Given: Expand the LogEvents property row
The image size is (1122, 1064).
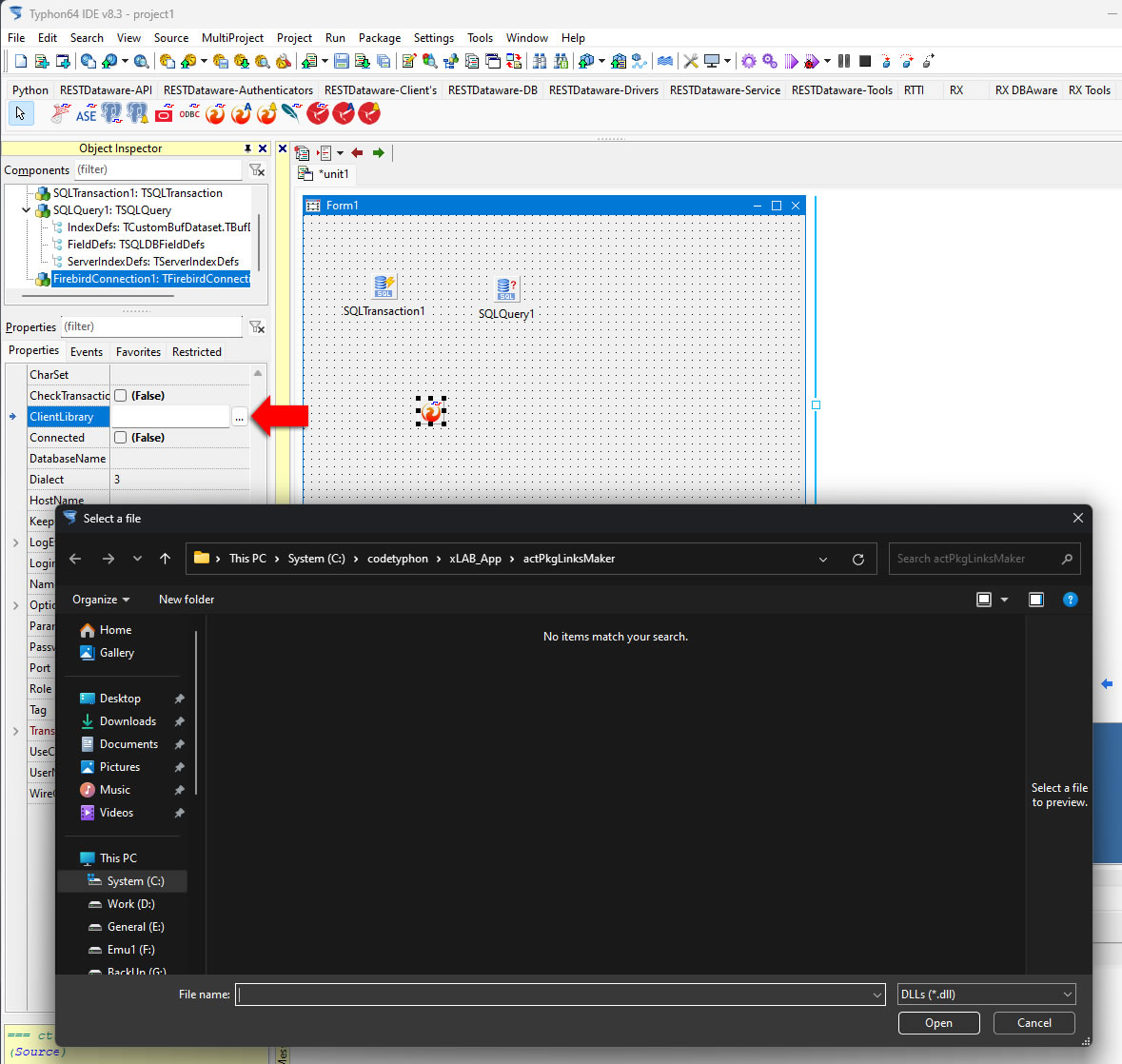Looking at the screenshot, I should click(16, 542).
